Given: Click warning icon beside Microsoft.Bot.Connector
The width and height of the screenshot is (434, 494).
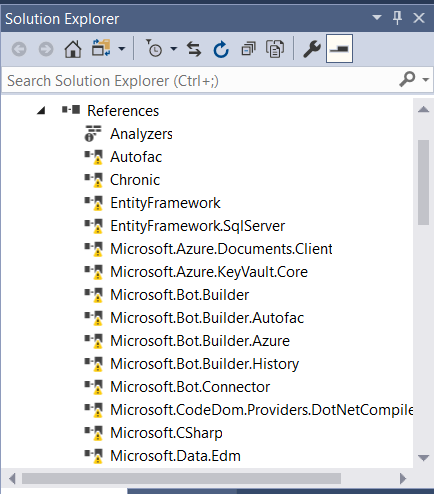Looking at the screenshot, I should pos(98,390).
